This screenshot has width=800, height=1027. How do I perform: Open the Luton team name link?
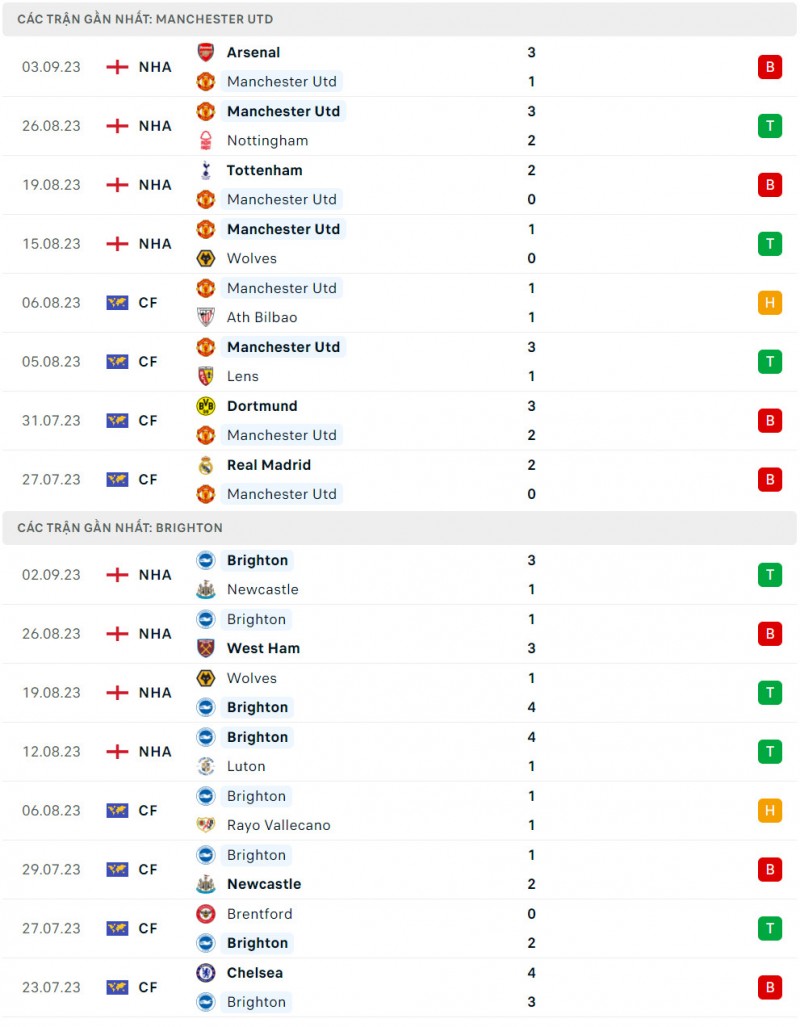tap(246, 767)
